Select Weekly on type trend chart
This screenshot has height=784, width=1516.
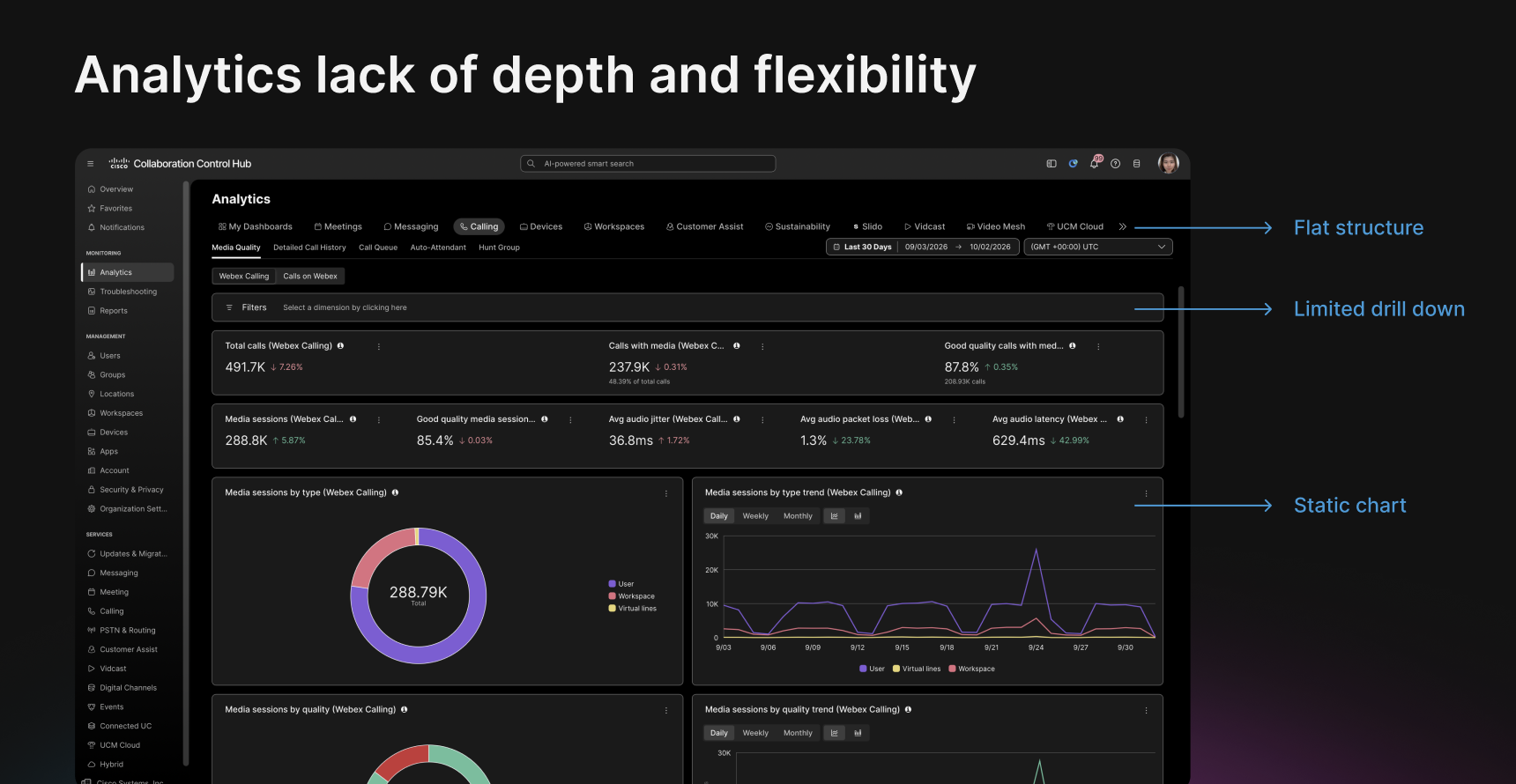click(x=755, y=516)
